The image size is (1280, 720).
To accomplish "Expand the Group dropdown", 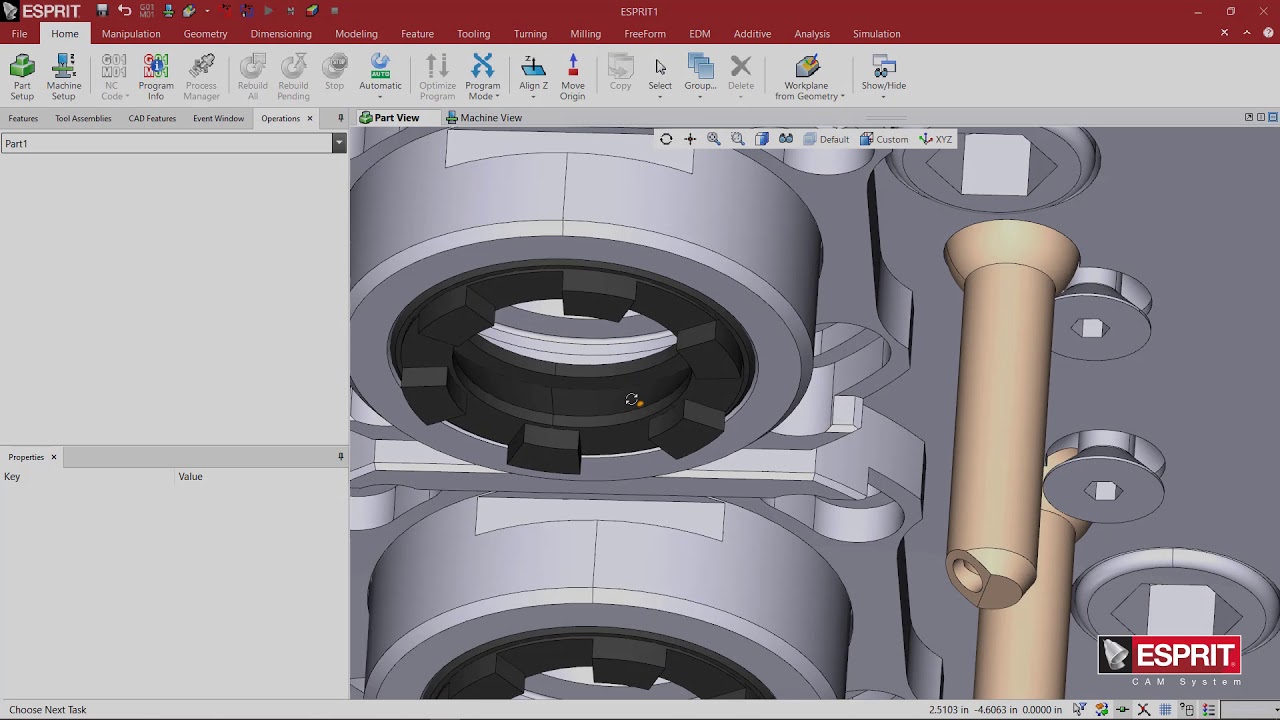I will point(700,96).
